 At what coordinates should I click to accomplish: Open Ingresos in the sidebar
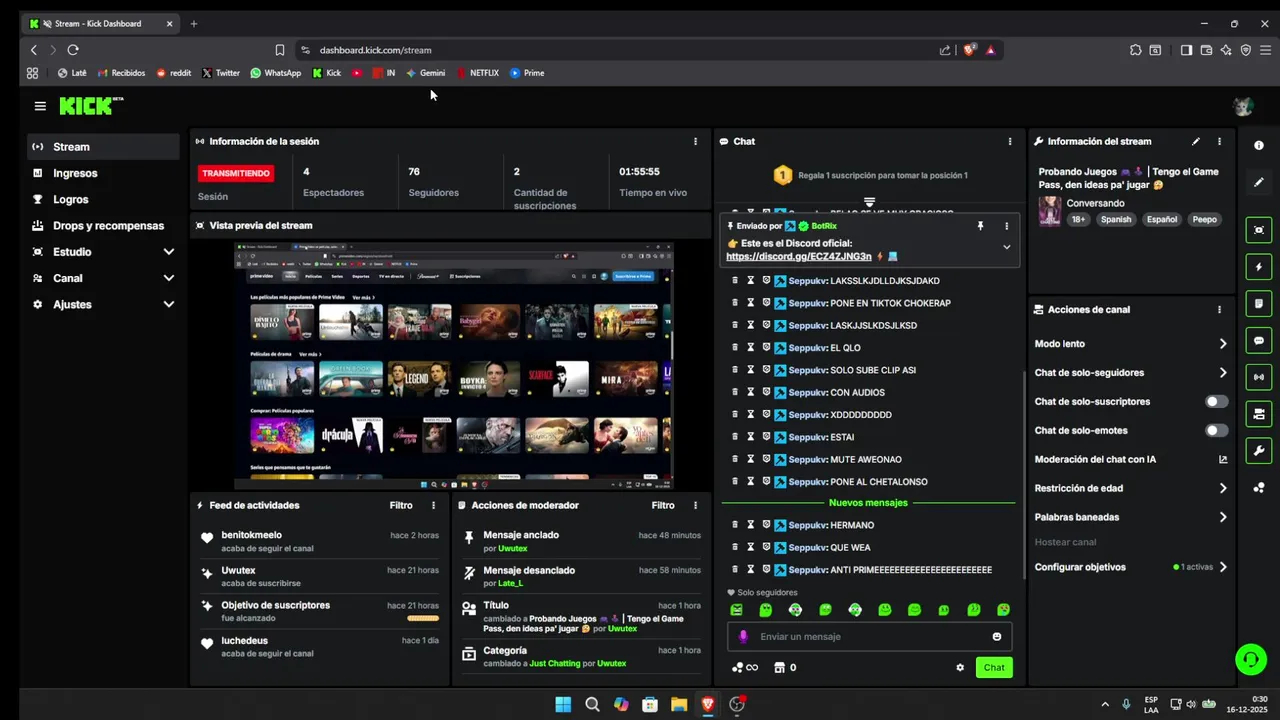pyautogui.click(x=104, y=173)
